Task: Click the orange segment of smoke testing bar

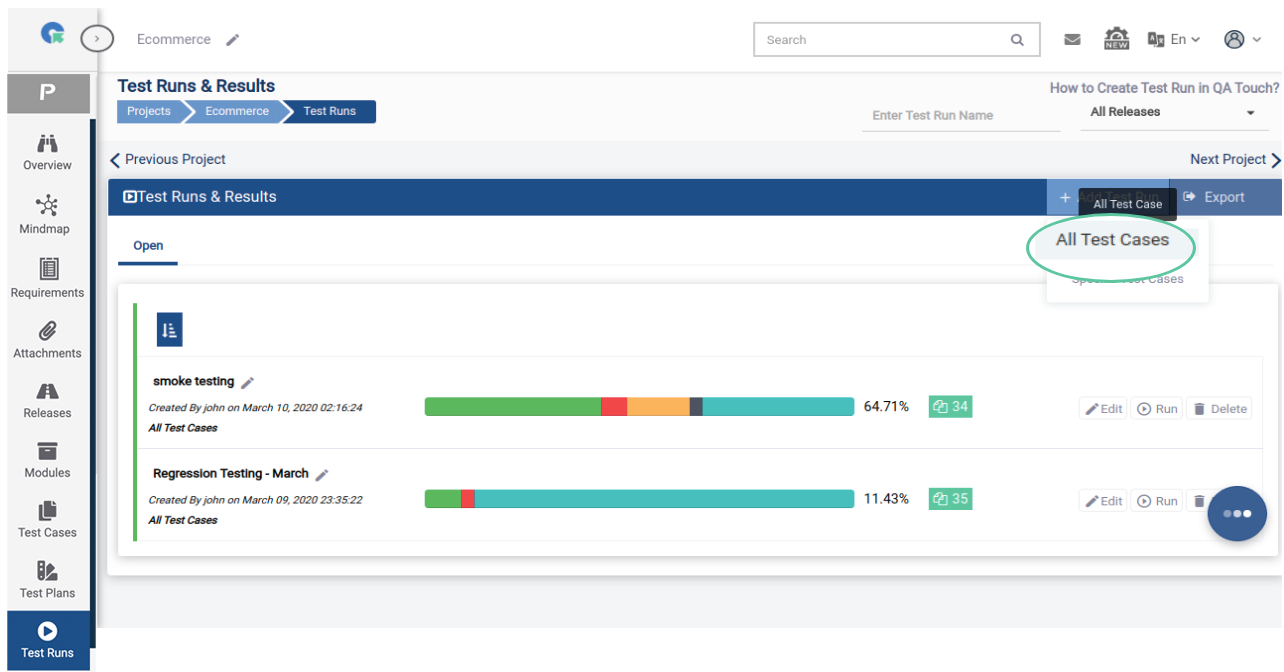Action: (658, 407)
